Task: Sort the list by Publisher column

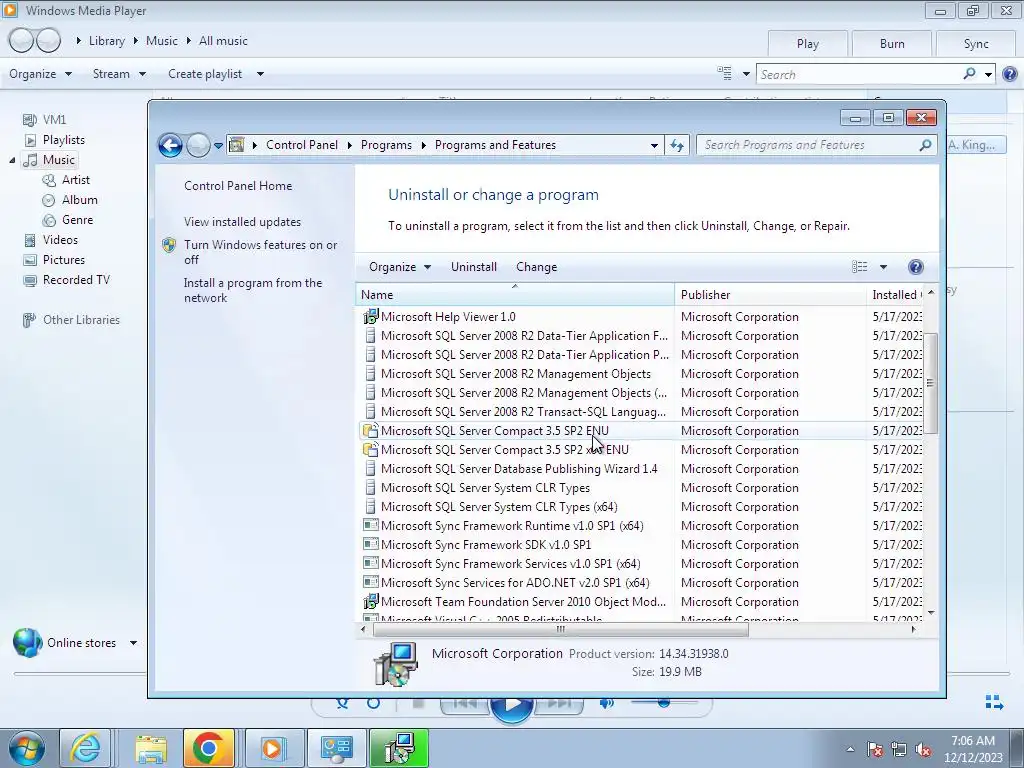Action: [771, 295]
